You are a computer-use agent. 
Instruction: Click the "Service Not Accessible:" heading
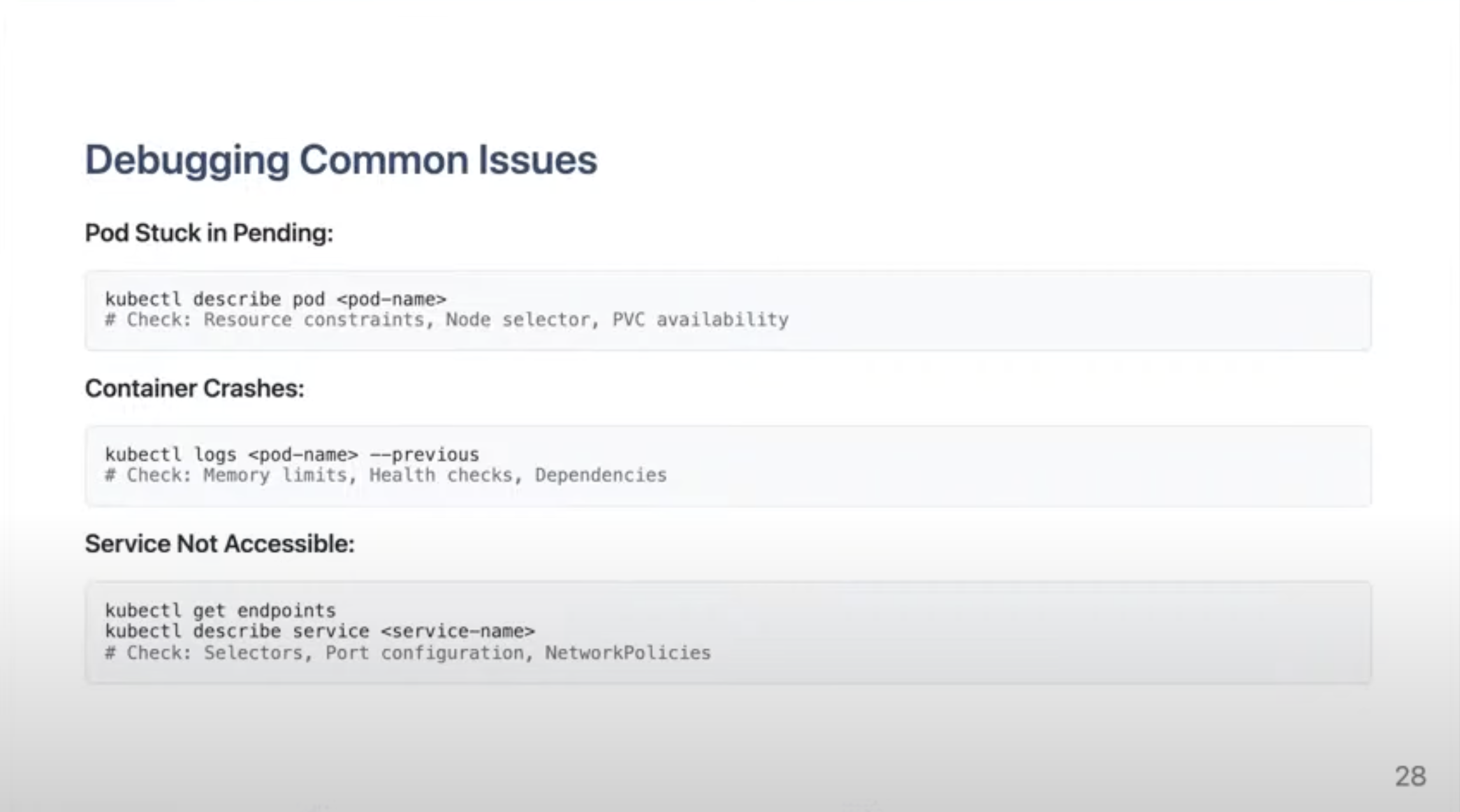[x=219, y=544]
